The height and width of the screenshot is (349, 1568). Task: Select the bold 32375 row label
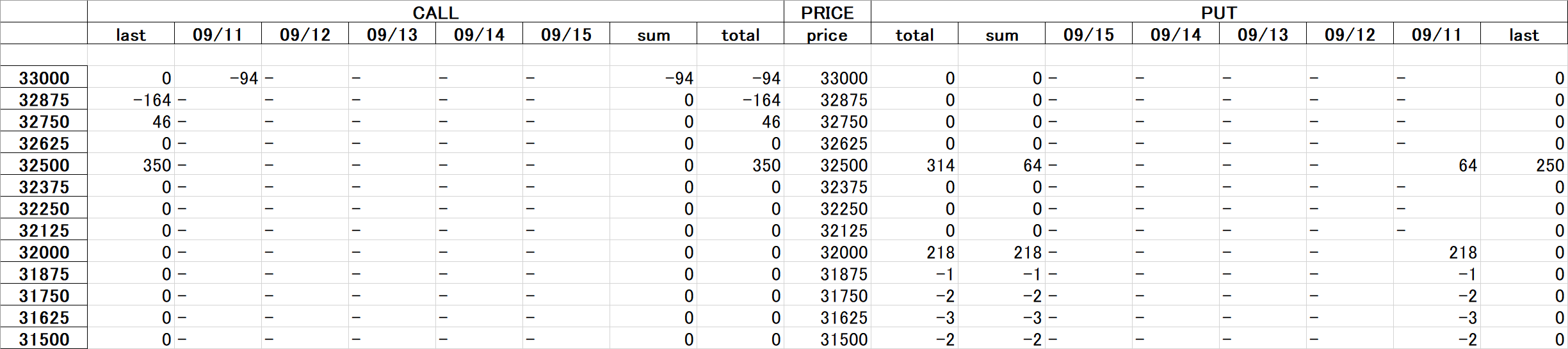(x=44, y=186)
